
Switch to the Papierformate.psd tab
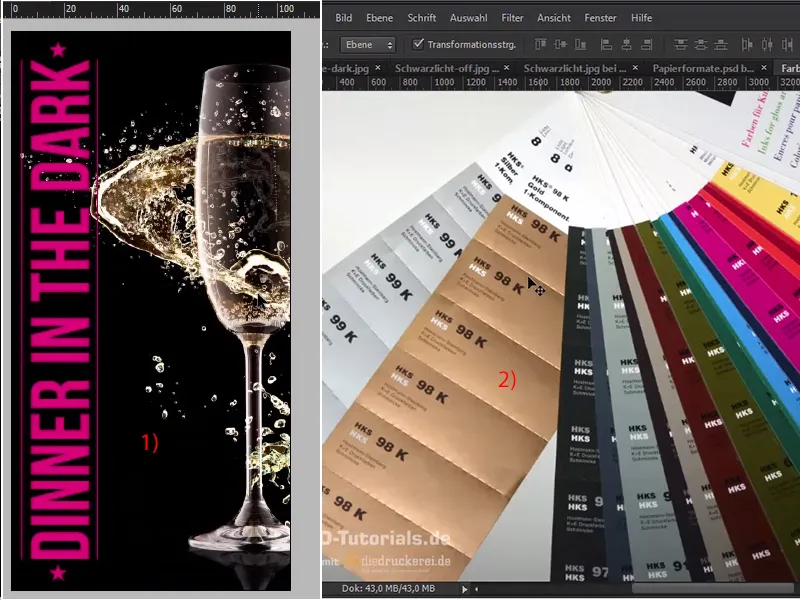(x=703, y=68)
